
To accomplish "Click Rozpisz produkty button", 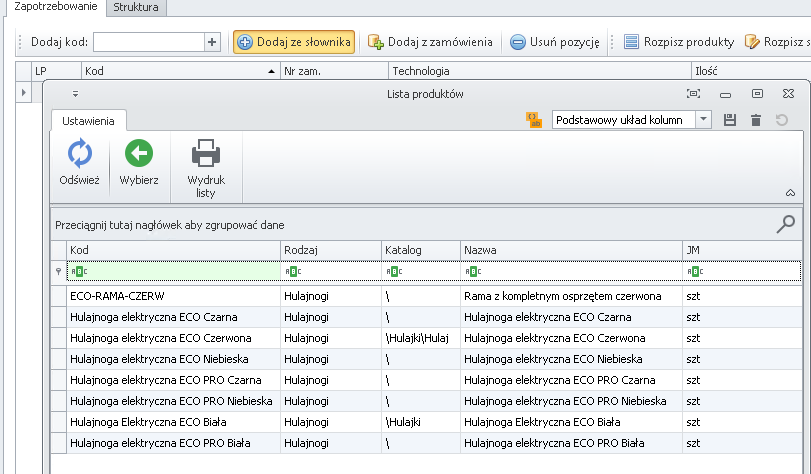I will pyautogui.click(x=679, y=42).
